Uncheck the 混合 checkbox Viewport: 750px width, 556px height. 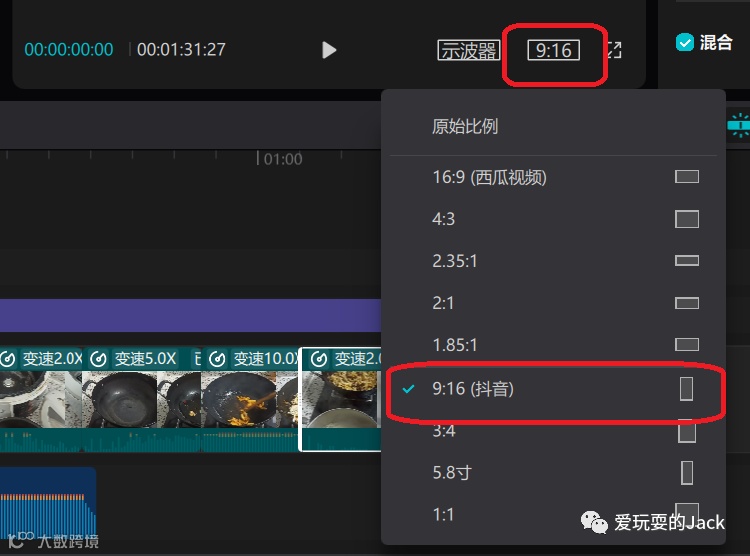[684, 42]
